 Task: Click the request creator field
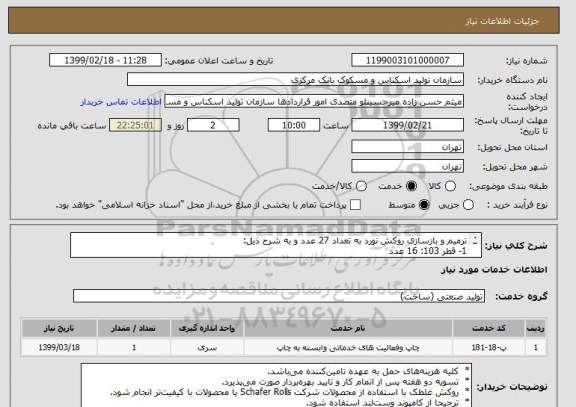314,102
